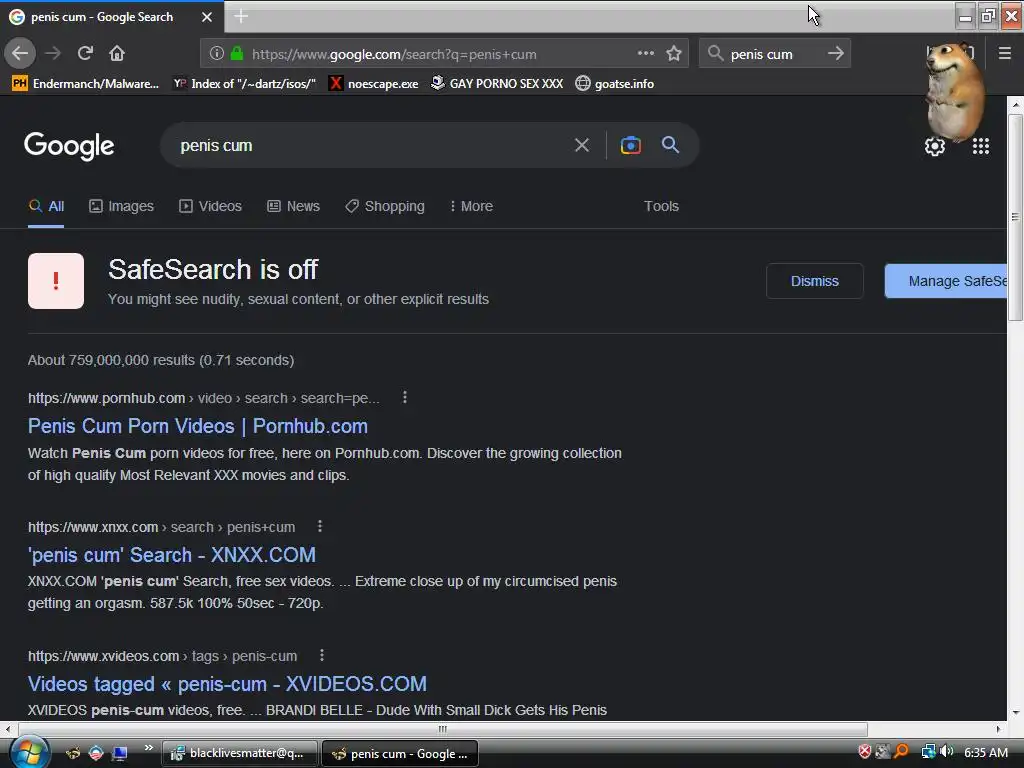Open the Google apps grid

981,146
